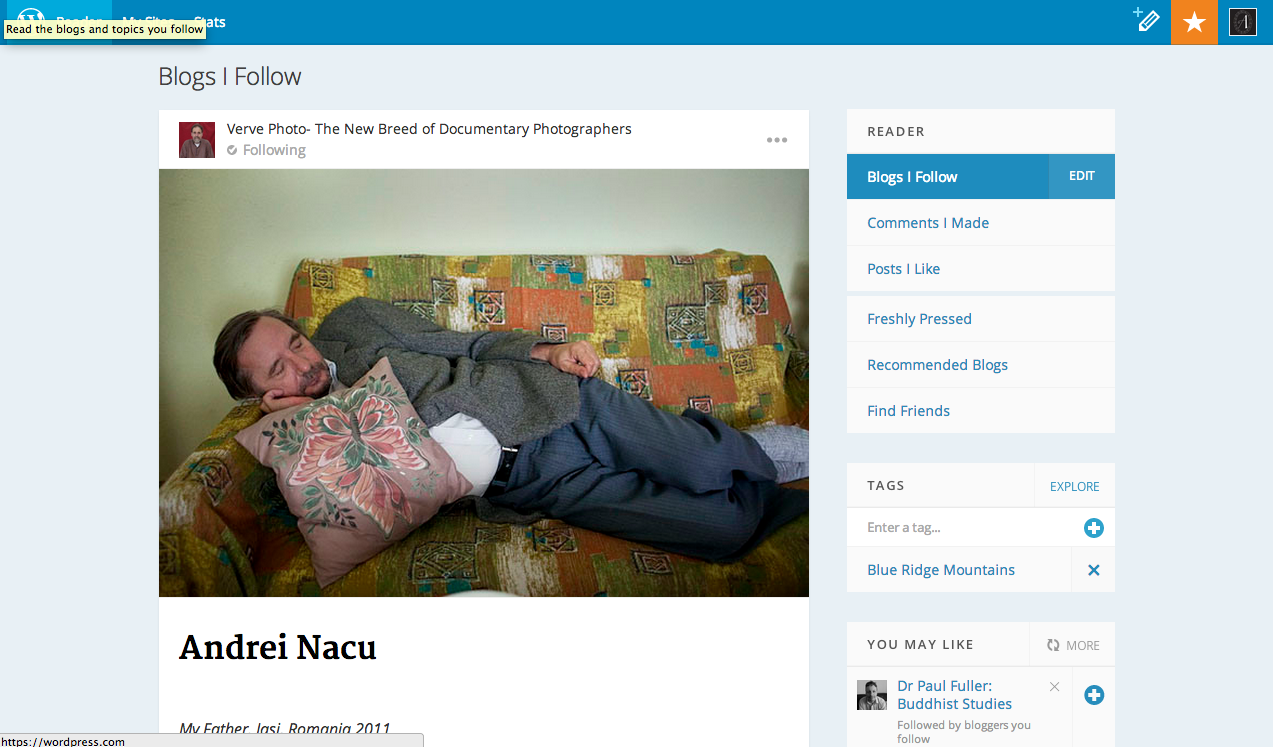Click the plus icon to add a tag
Screen dimensions: 1273x747
(1093, 528)
